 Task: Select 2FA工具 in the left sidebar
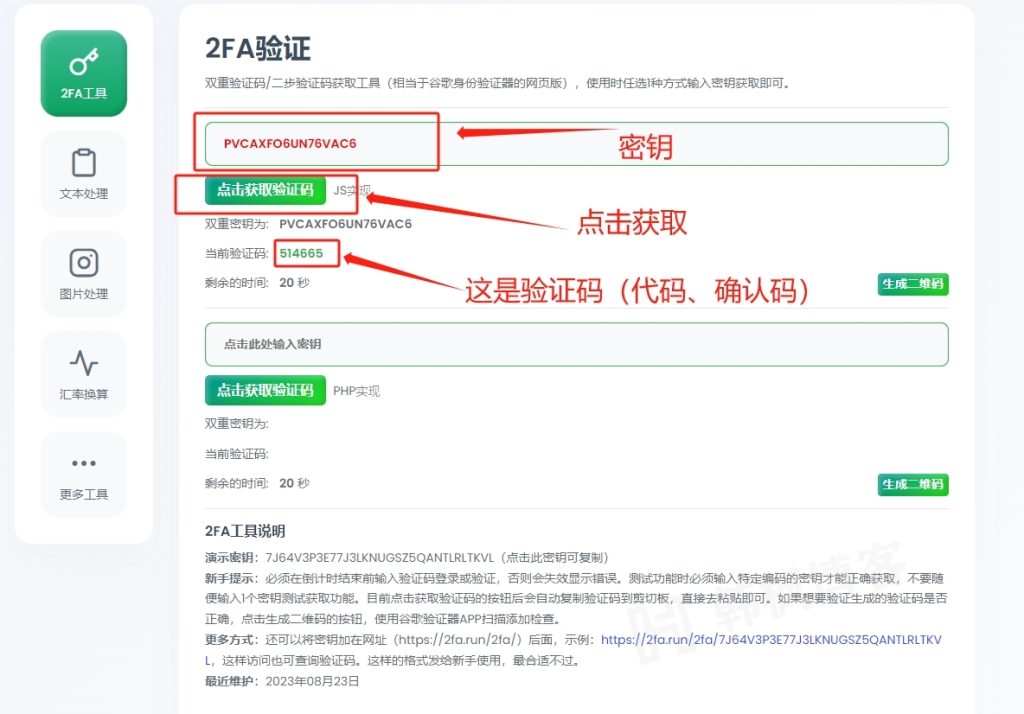tap(83, 71)
